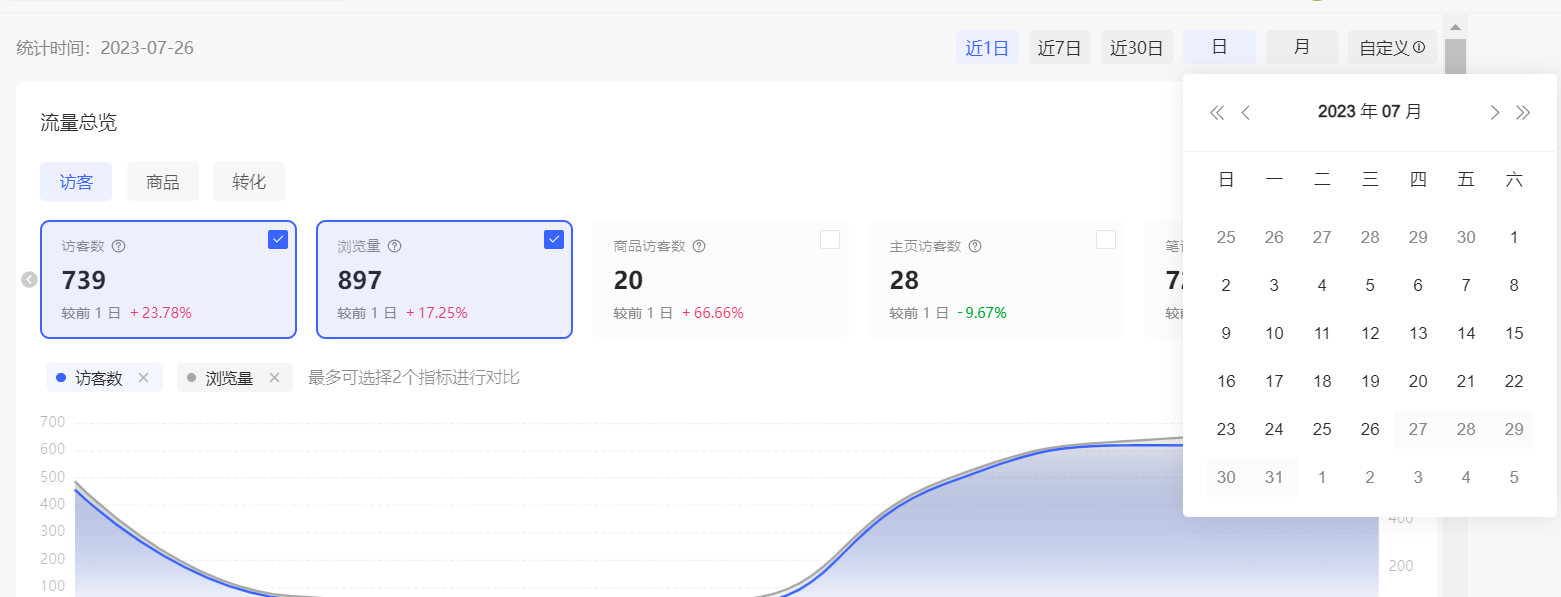
Task: Open 自定义 custom date range
Action: click(1391, 48)
